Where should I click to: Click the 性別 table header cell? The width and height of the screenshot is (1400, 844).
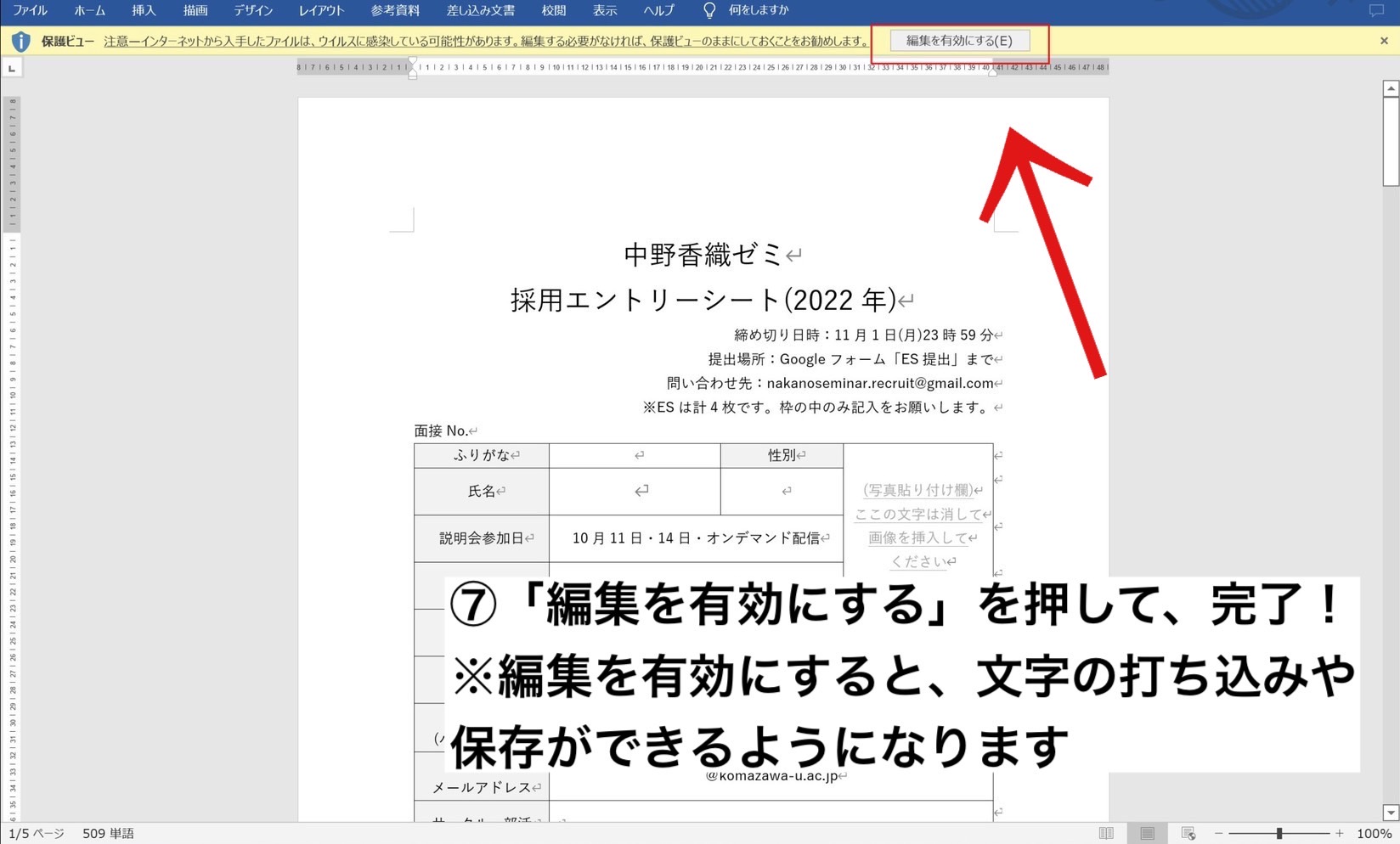click(x=782, y=455)
